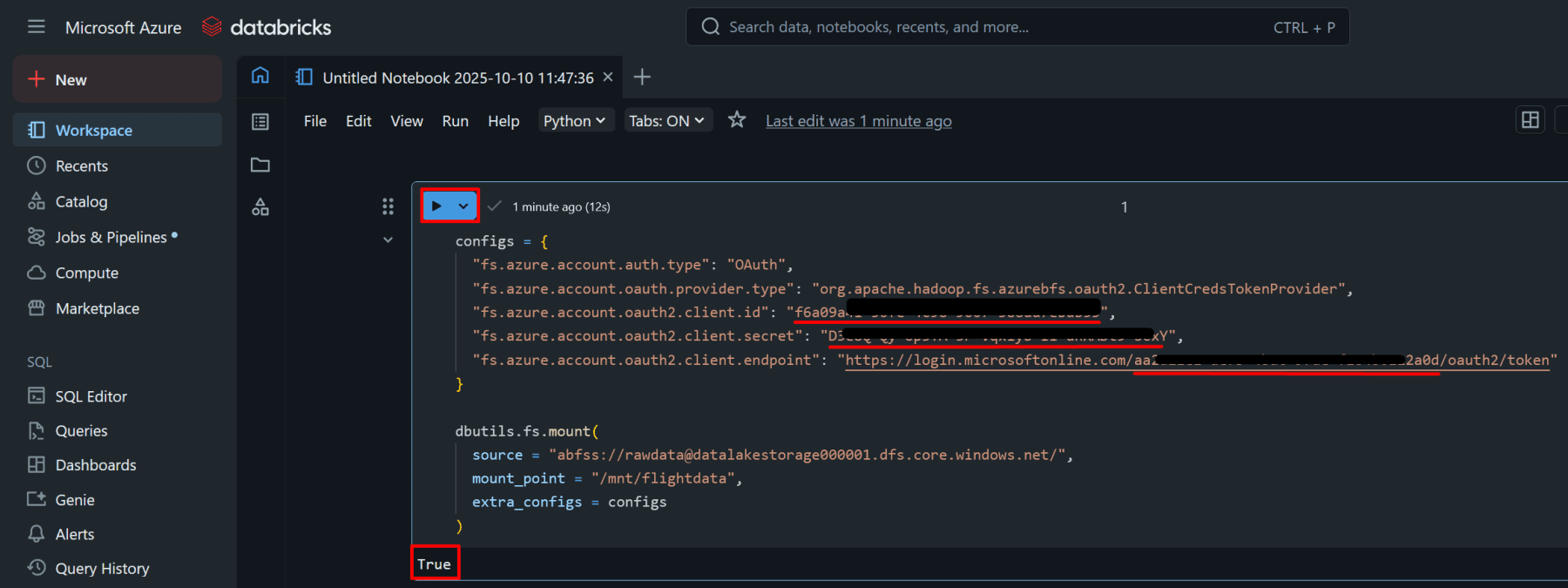Expand run options arrow beside play button

pos(463,206)
